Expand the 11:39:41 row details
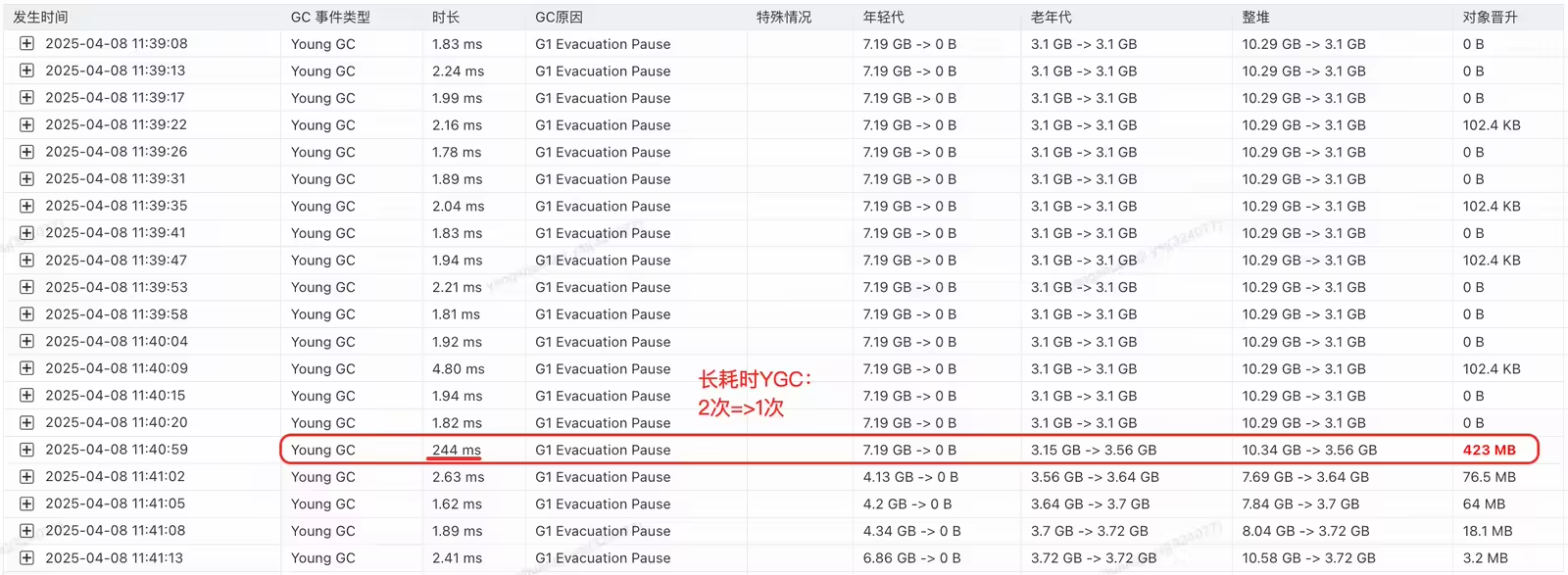Image resolution: width=1568 pixels, height=575 pixels. coord(26,233)
